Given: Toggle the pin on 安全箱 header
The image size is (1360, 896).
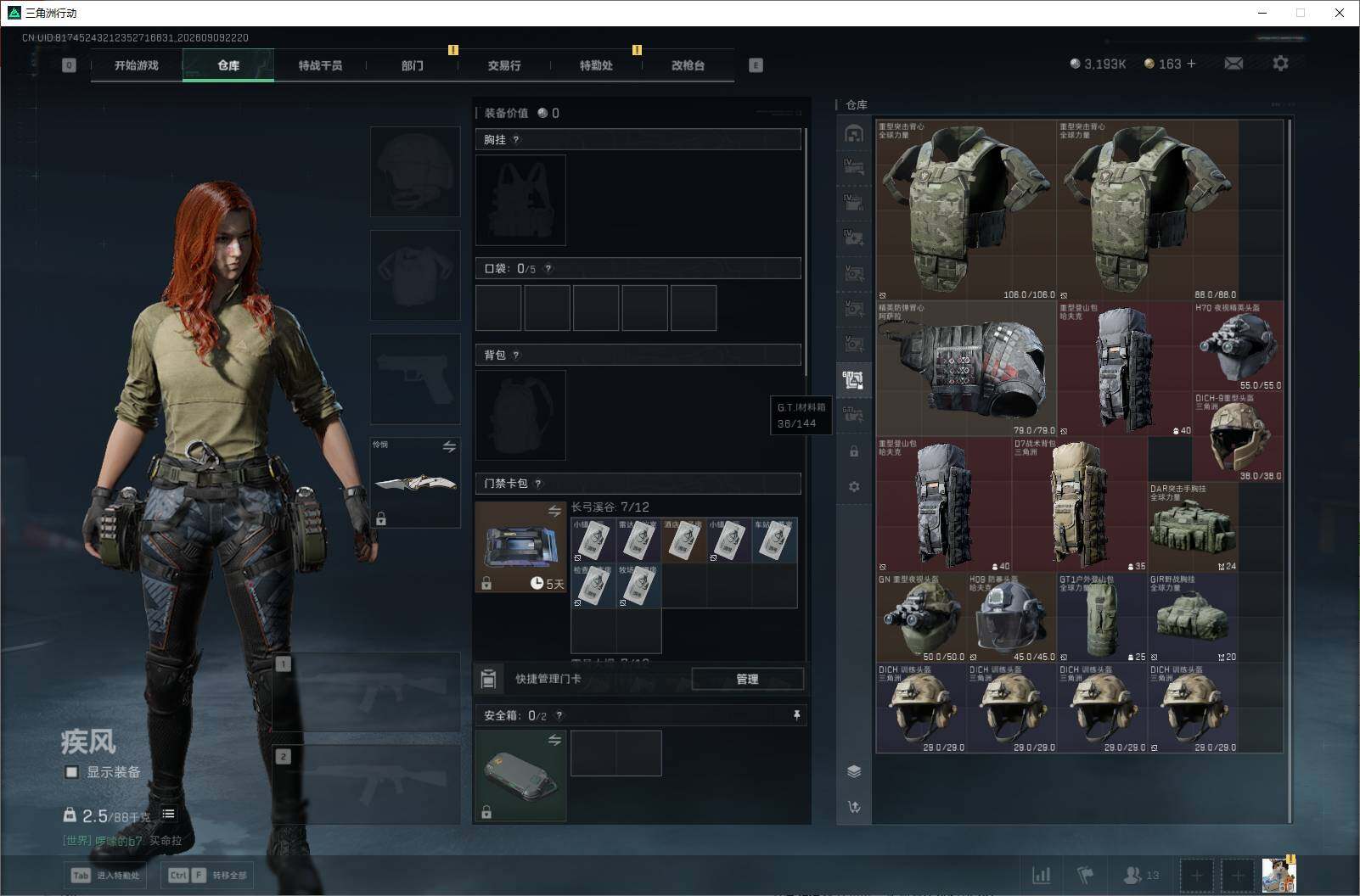Looking at the screenshot, I should click(x=796, y=716).
